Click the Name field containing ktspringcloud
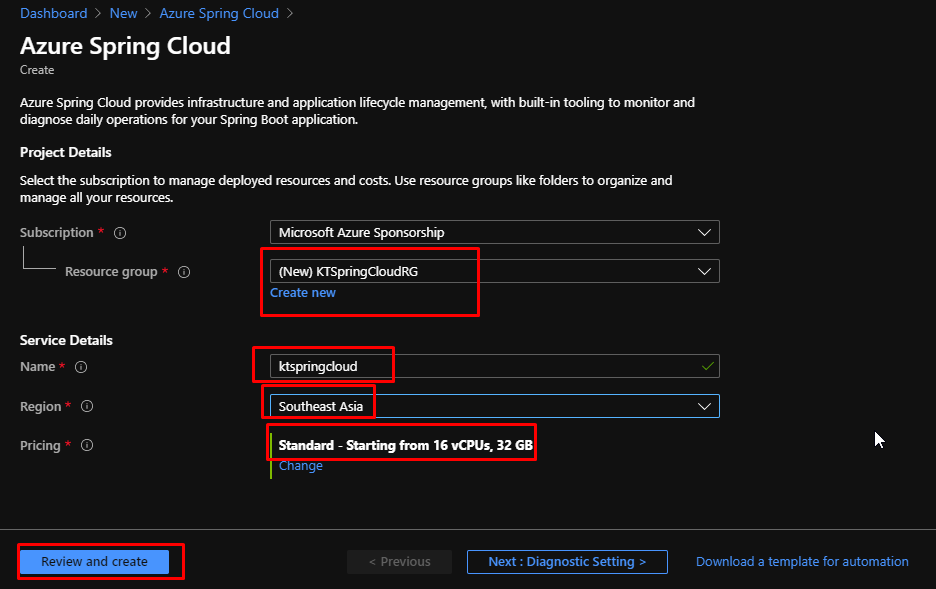Image resolution: width=936 pixels, height=589 pixels. point(480,367)
